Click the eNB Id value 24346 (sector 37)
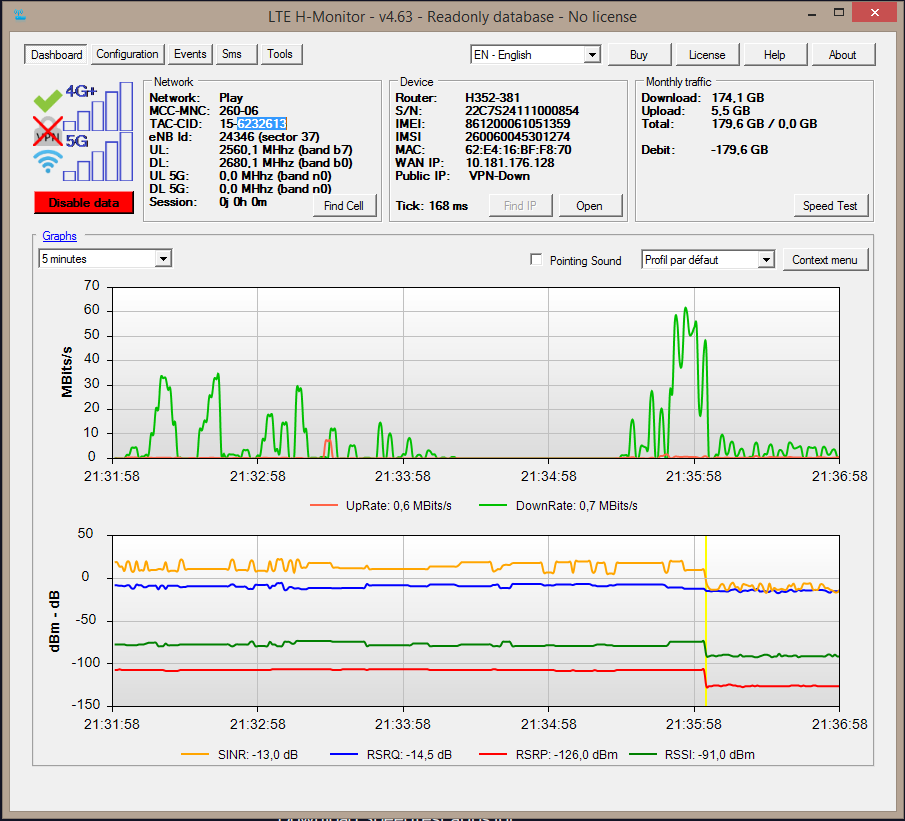Screen dimensions: 905x821 [x=269, y=137]
